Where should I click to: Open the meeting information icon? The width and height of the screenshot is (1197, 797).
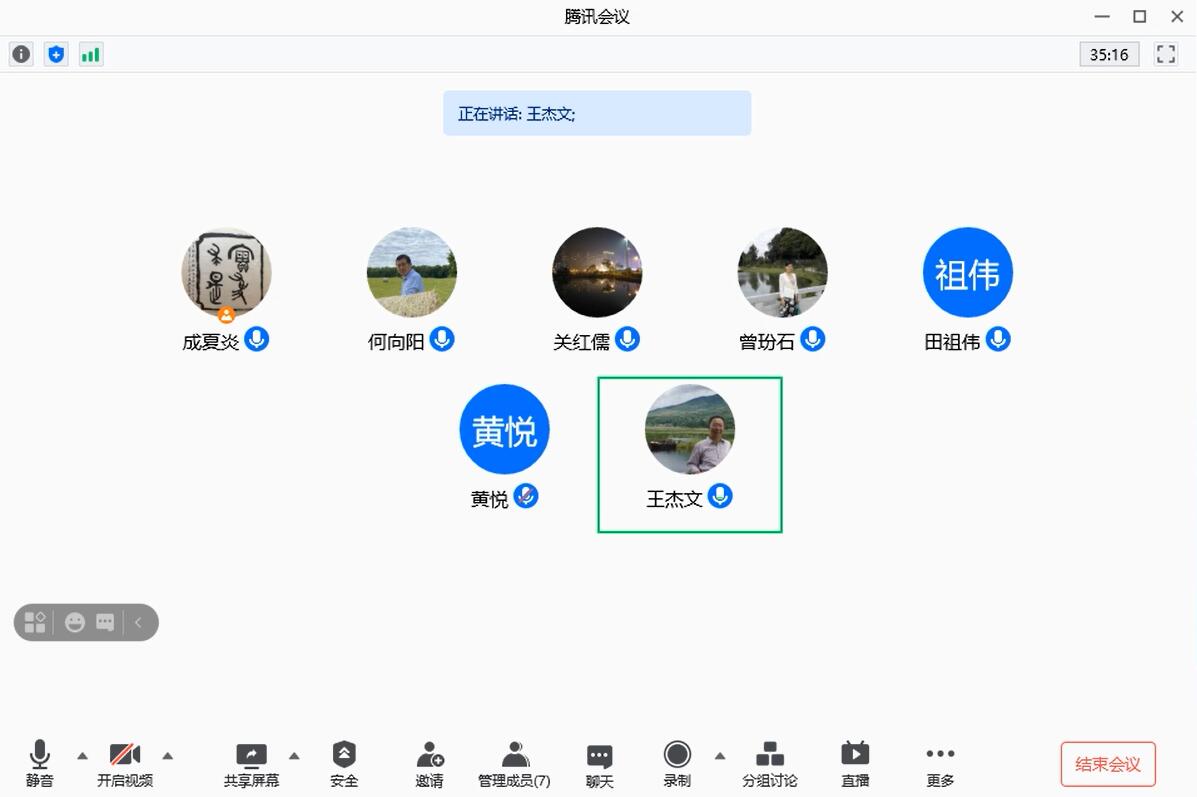tap(20, 53)
